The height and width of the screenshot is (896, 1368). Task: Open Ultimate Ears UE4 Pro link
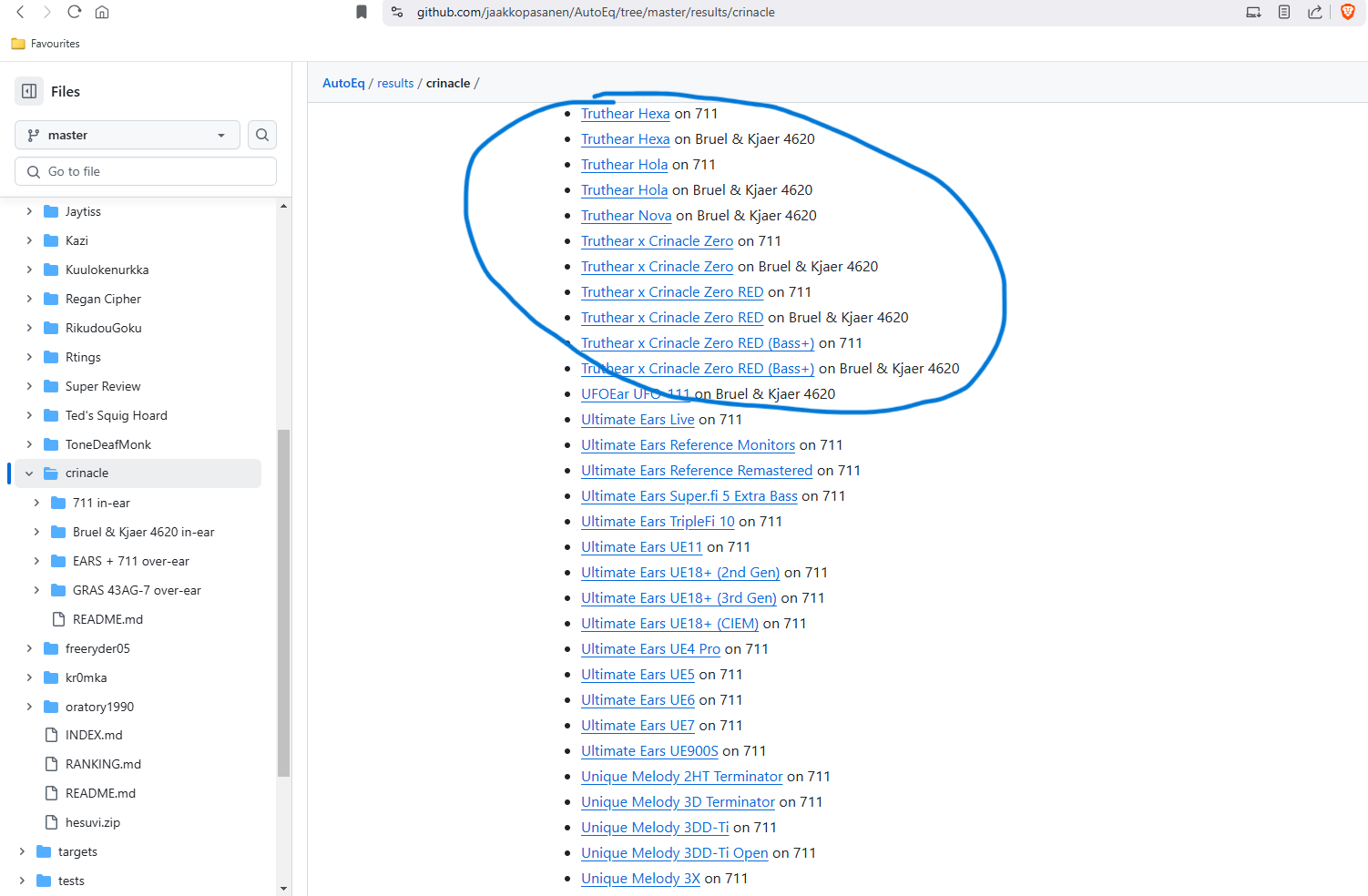[651, 648]
